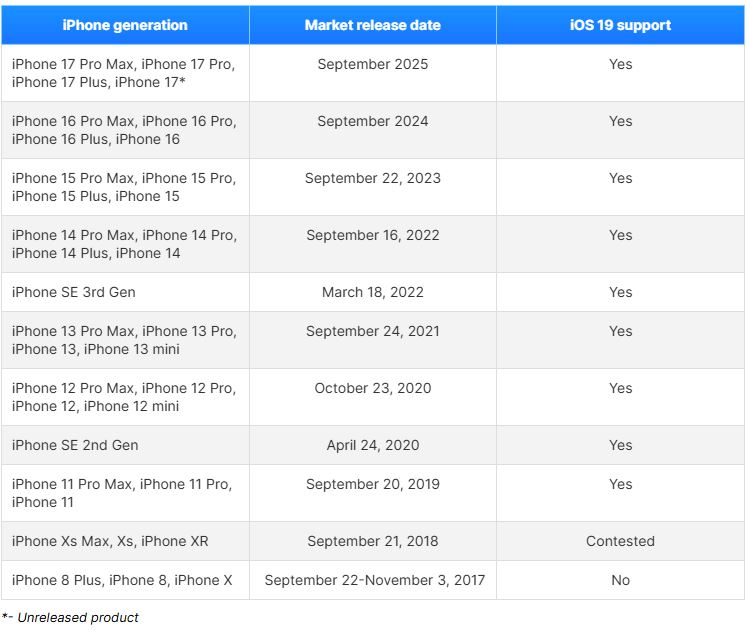Click the September 16, 2022 date cell
Screen dimensions: 747x633
tap(373, 244)
